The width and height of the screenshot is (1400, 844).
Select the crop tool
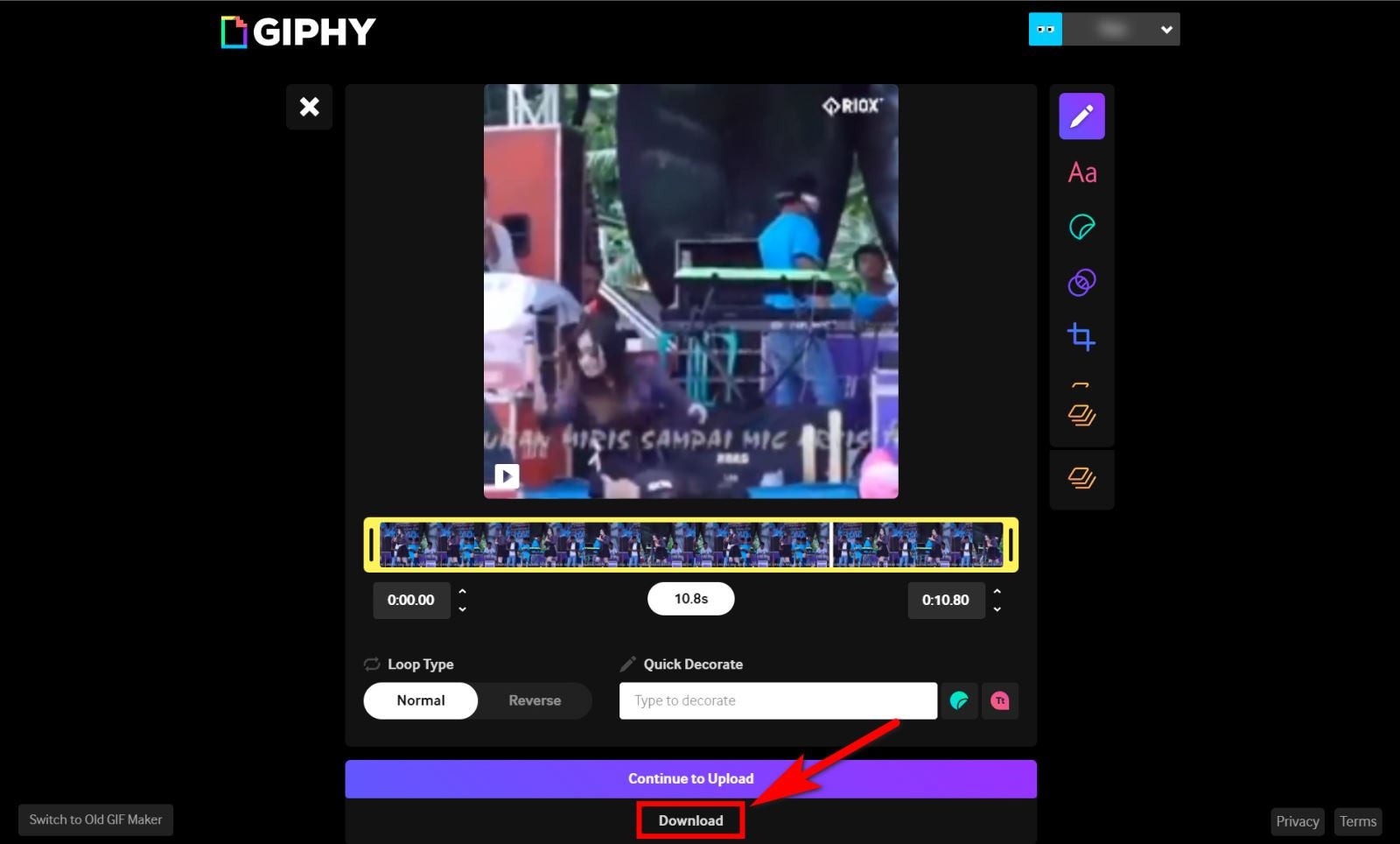pyautogui.click(x=1081, y=337)
